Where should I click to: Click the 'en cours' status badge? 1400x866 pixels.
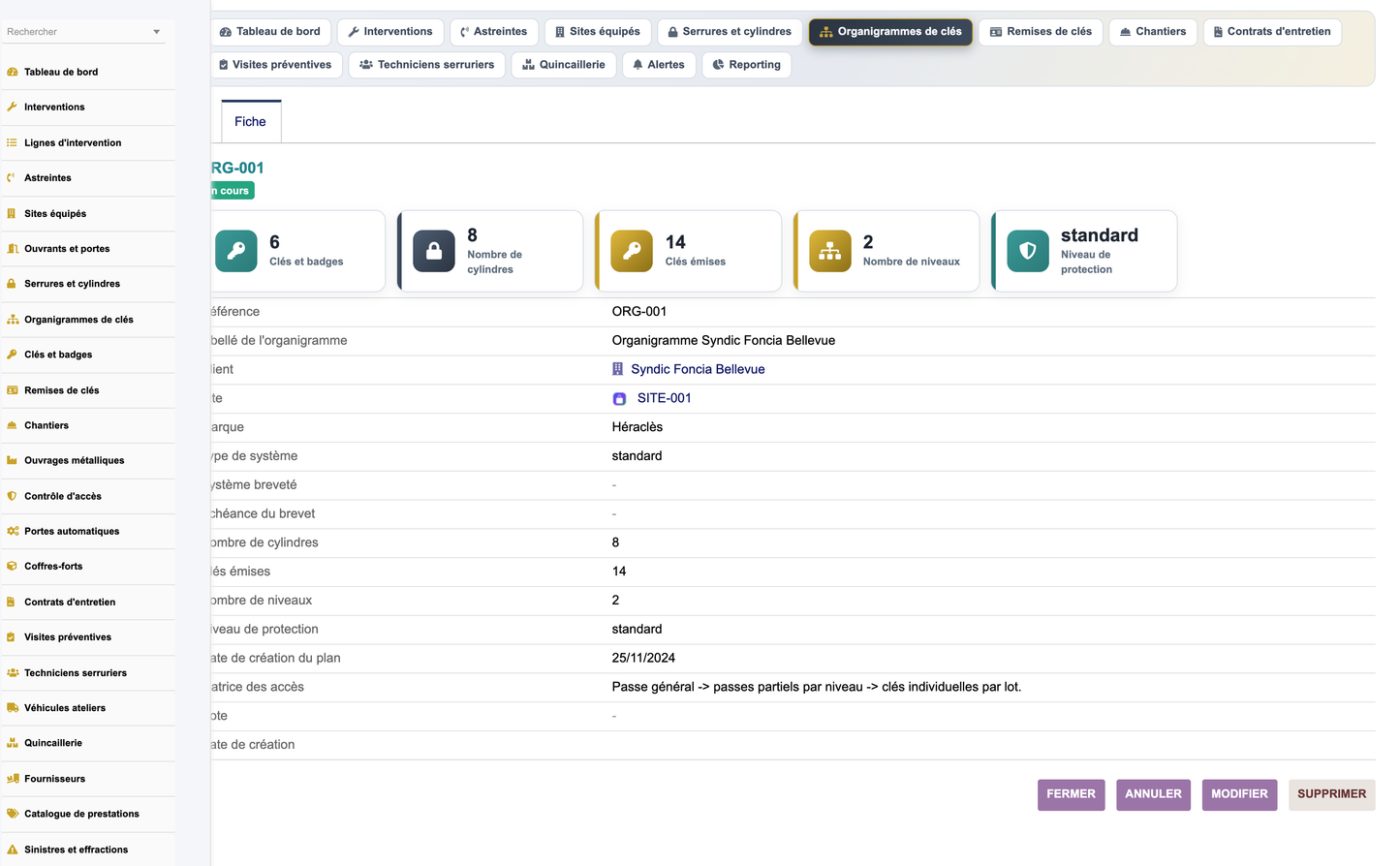coord(233,191)
